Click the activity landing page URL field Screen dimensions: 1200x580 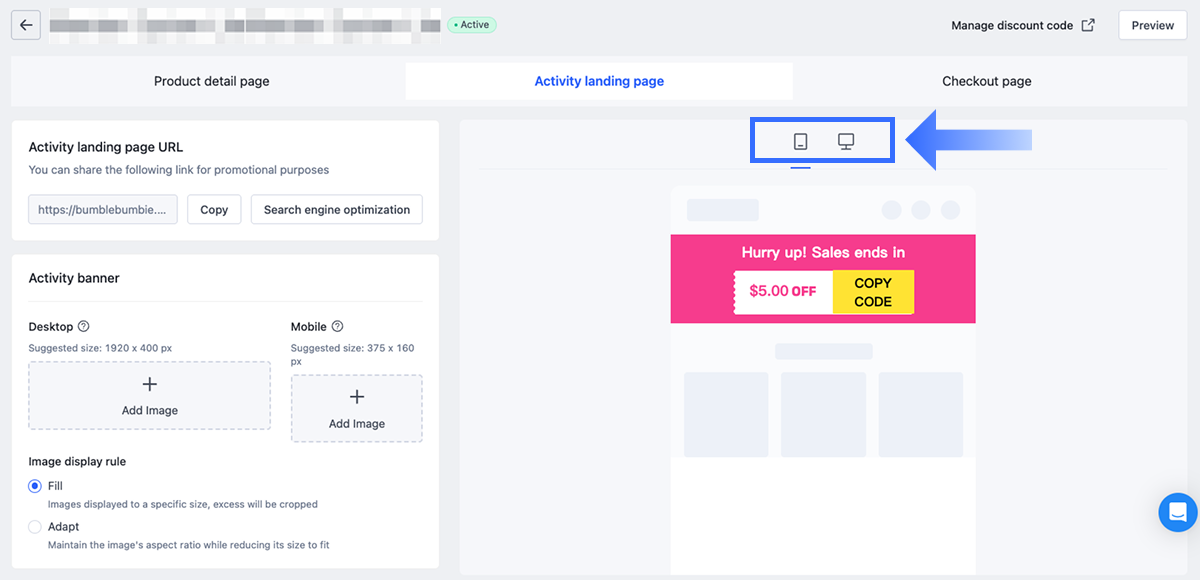coord(103,210)
